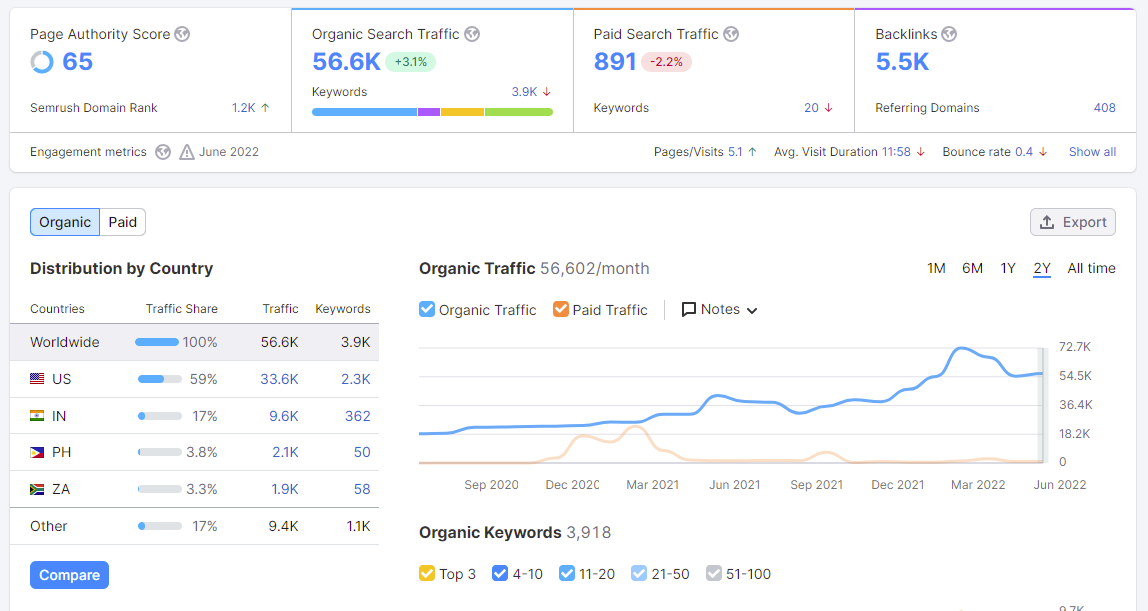Open Engagement metrics info icon
The width and height of the screenshot is (1148, 611).
click(x=162, y=152)
